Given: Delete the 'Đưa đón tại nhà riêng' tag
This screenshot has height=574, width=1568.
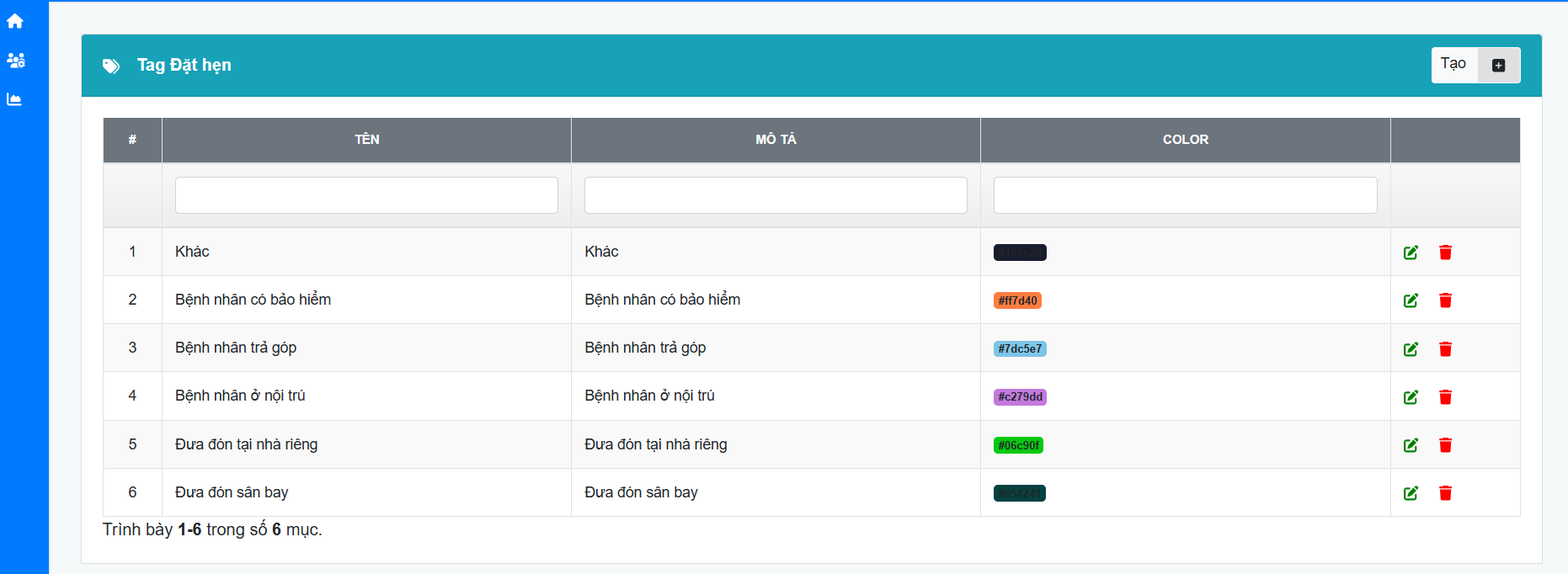Looking at the screenshot, I should (x=1445, y=445).
